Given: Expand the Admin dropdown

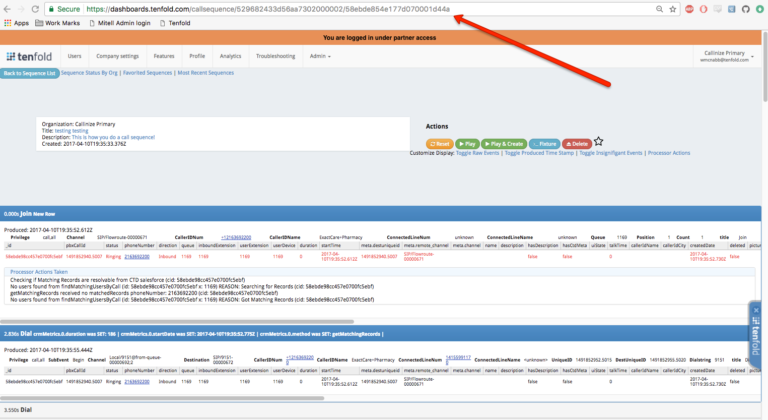Looking at the screenshot, I should coord(320,56).
